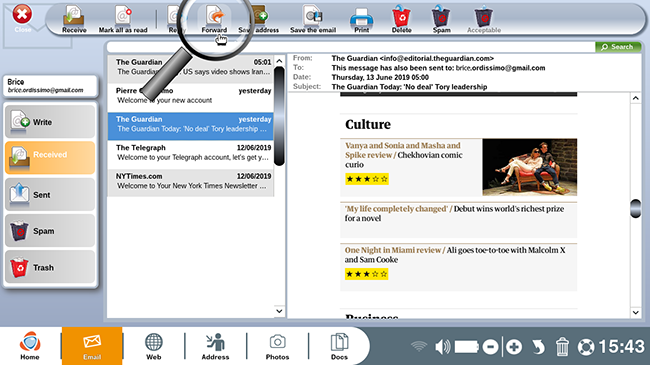The height and width of the screenshot is (365, 650).
Task: Mark all emails as read
Action: (123, 19)
